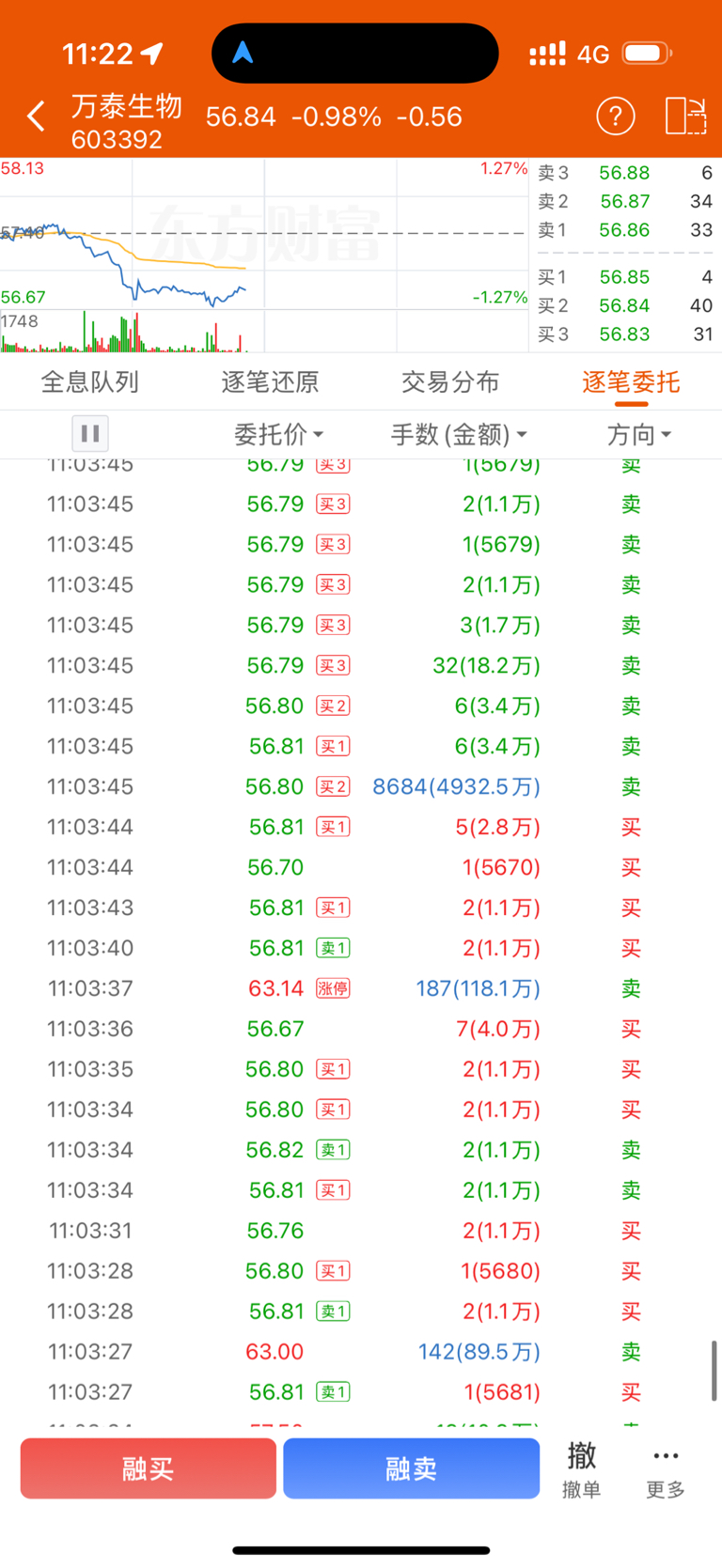Switch to the 交易分布 tab
Viewport: 722px width, 1568px height.
pyautogui.click(x=450, y=382)
